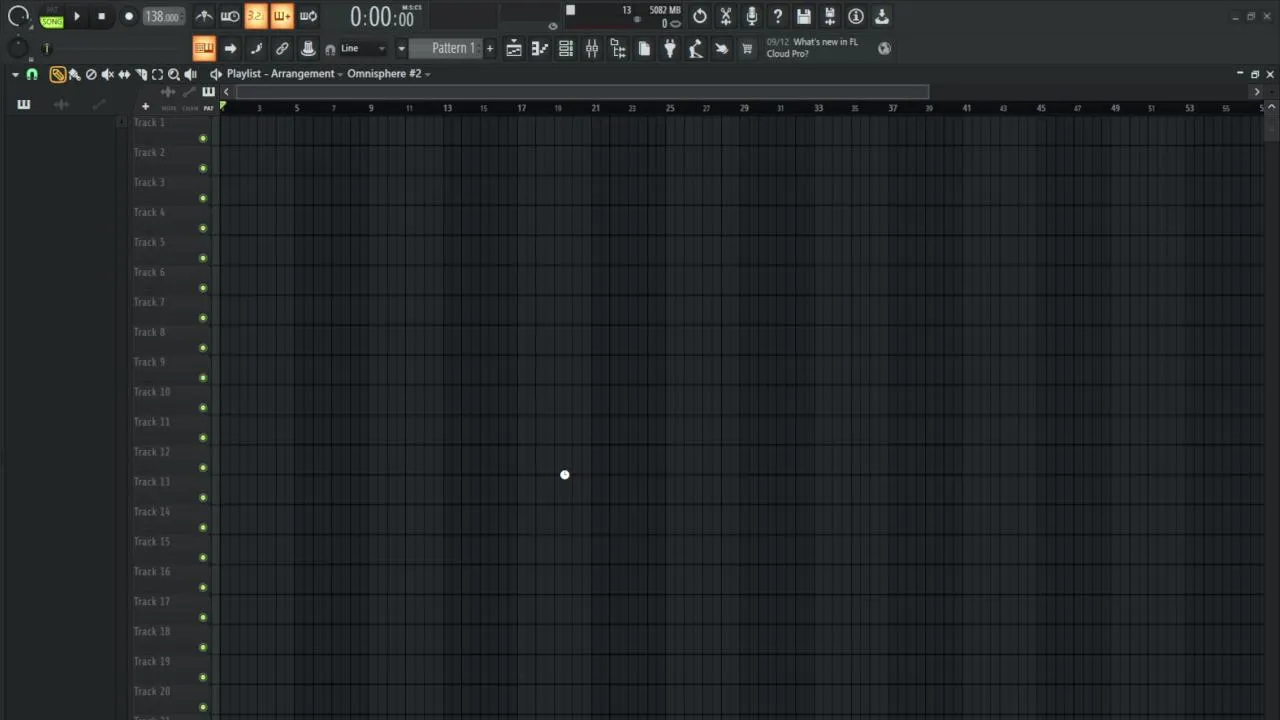Add a track with plus icon

click(145, 107)
